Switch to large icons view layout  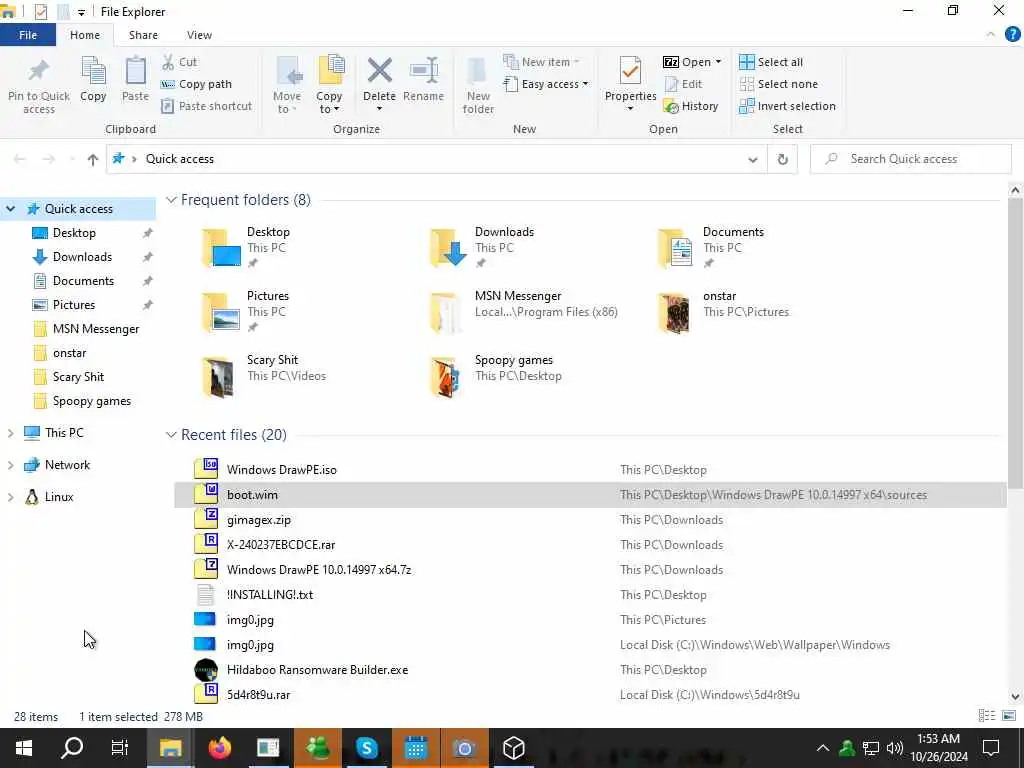click(x=1009, y=716)
